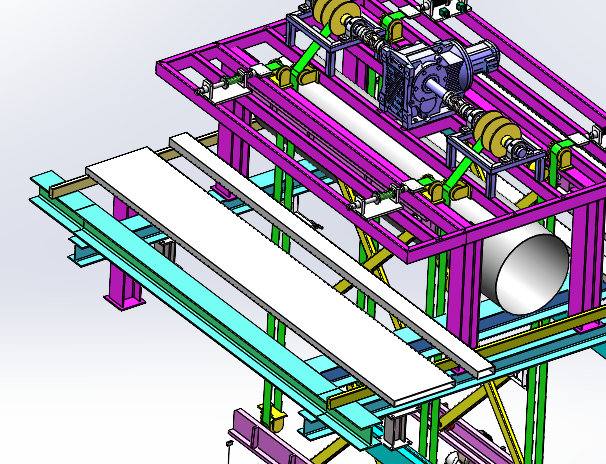Viewport: 606px width, 464px height.
Task: Select the pink rail at the bottom left
Action: pos(267,439)
